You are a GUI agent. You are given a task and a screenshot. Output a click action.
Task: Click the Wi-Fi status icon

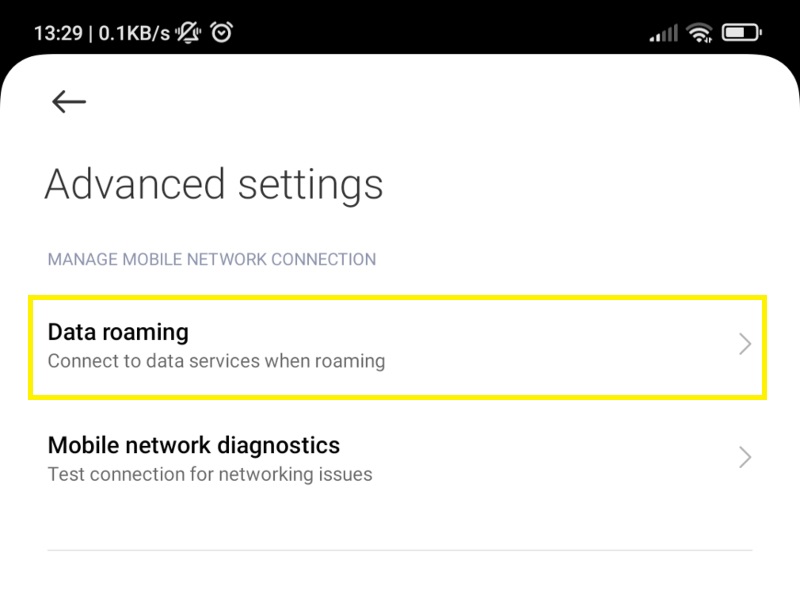click(700, 33)
